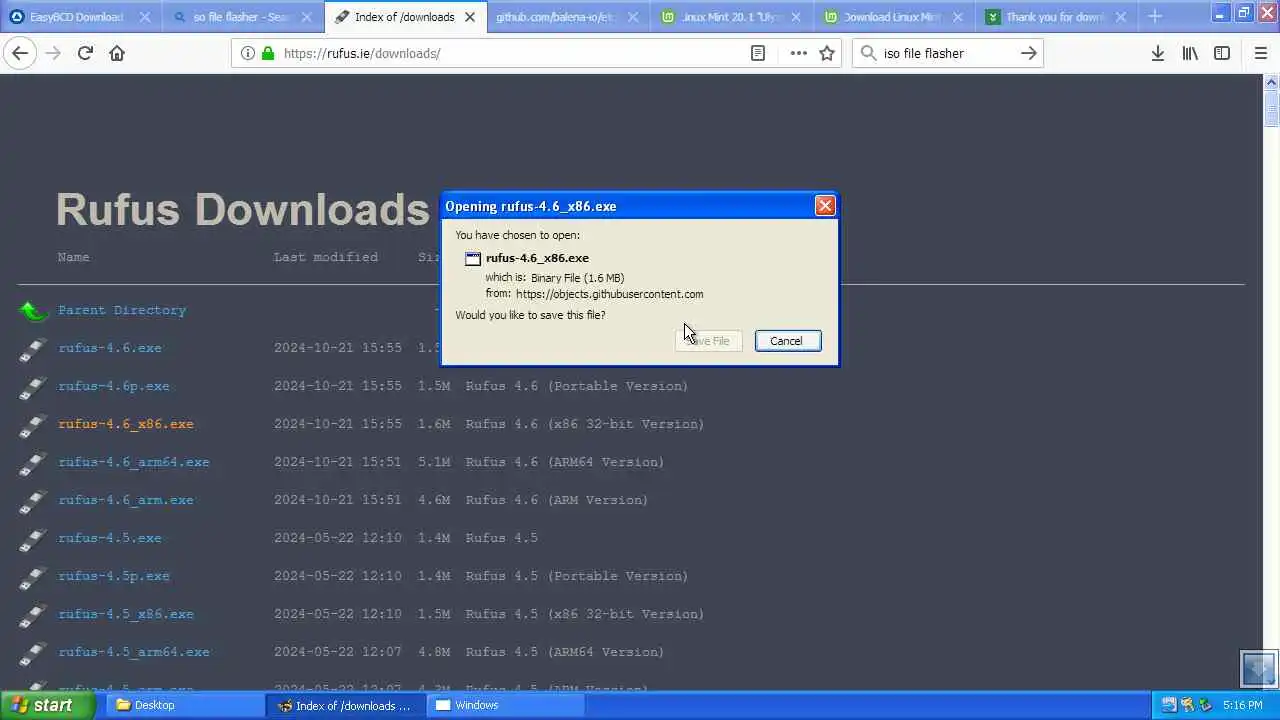Image resolution: width=1280 pixels, height=720 pixels.
Task: Switch to Thank you for downloading tab
Action: tap(1054, 17)
